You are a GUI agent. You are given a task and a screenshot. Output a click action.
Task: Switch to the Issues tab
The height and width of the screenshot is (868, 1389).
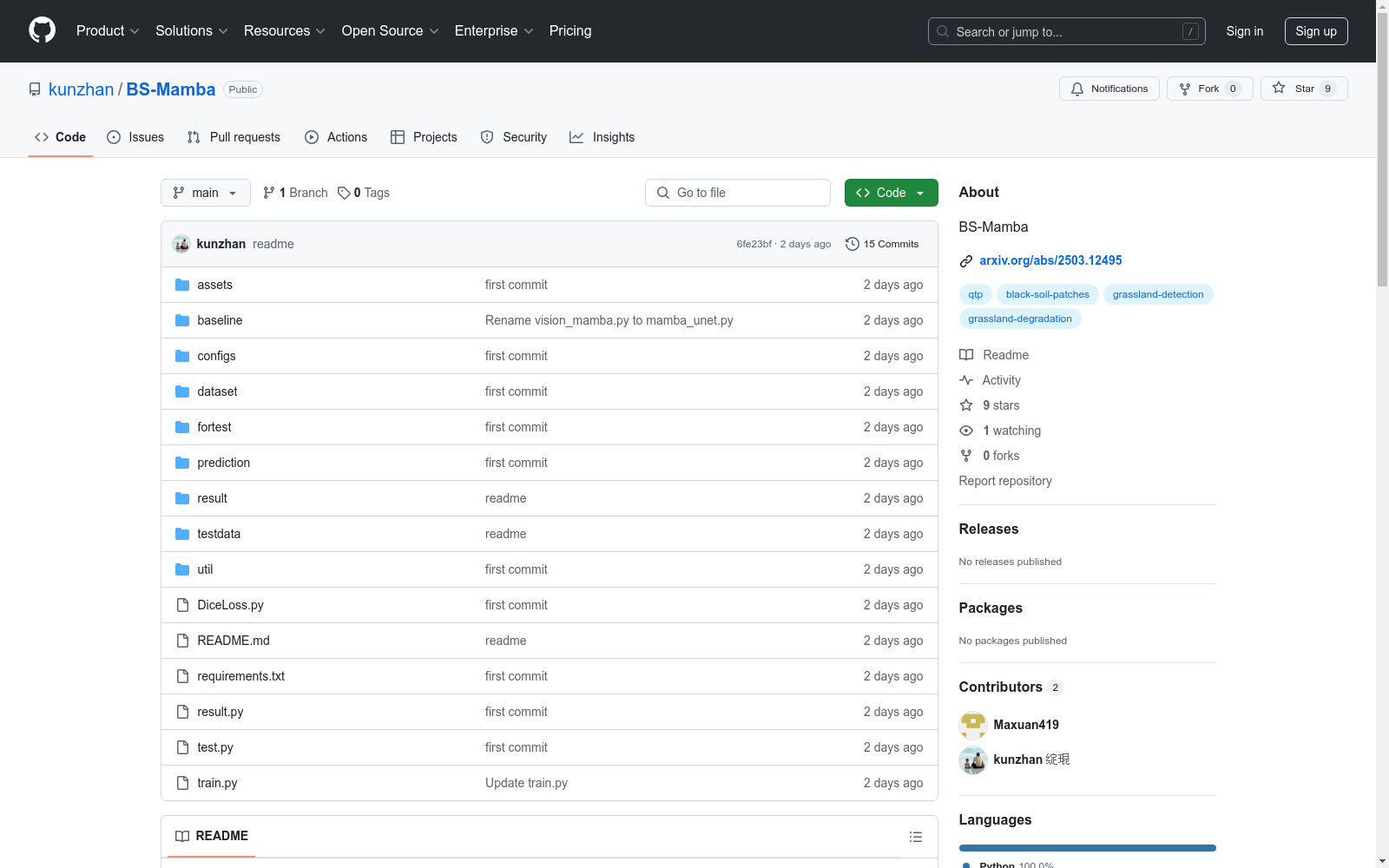click(135, 137)
